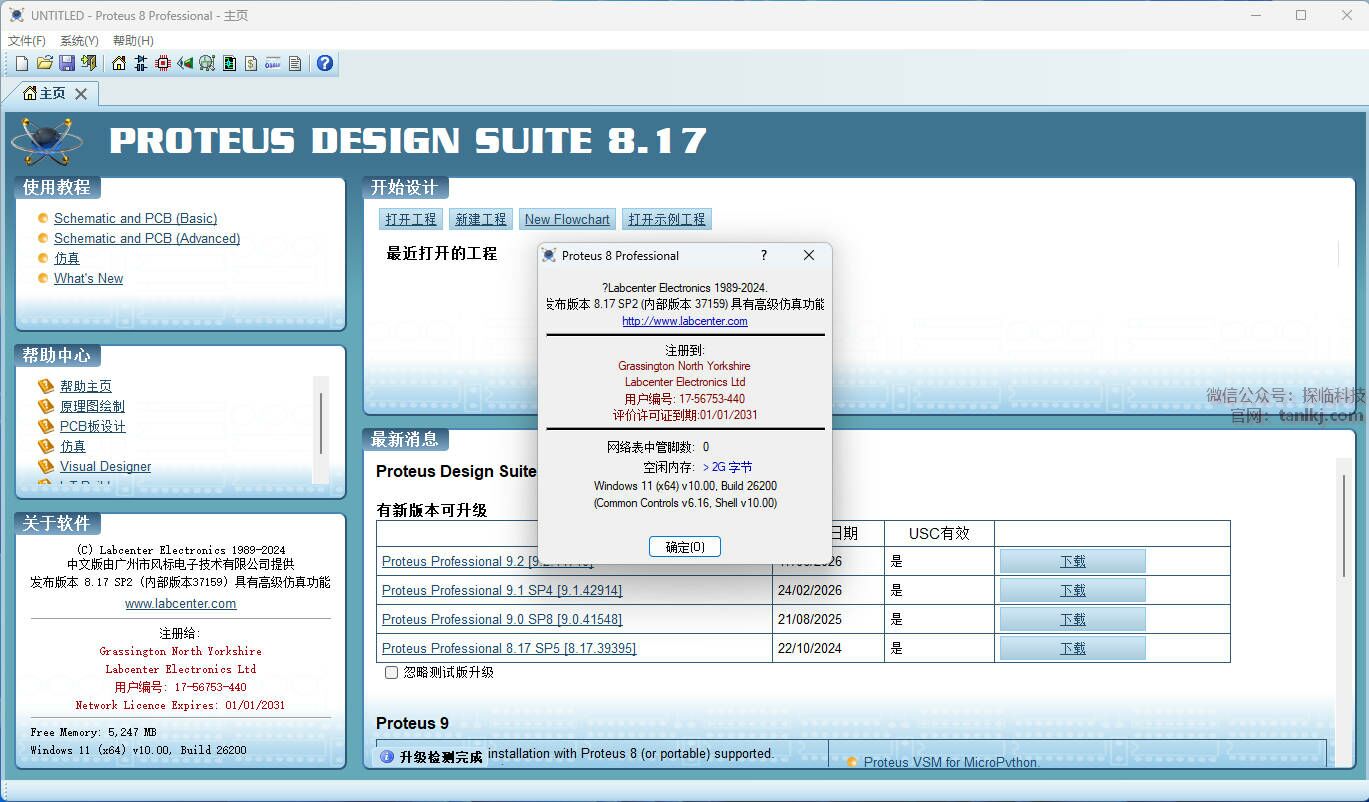This screenshot has width=1369, height=802.
Task: Click the book icon beside PCB板设计
Action: (x=45, y=426)
